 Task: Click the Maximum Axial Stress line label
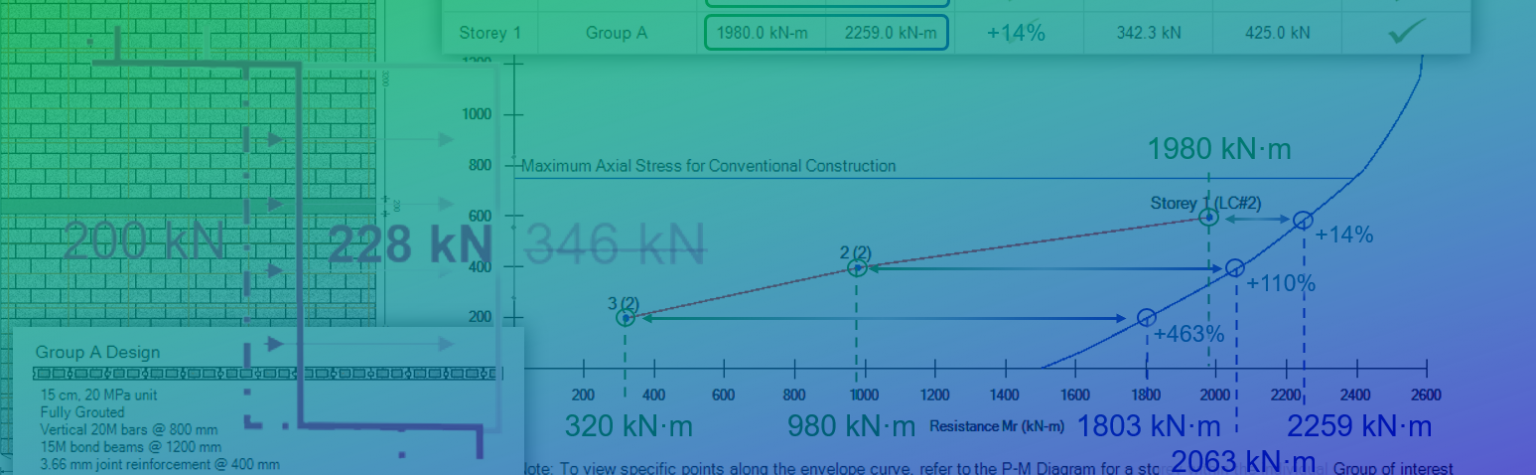[708, 166]
